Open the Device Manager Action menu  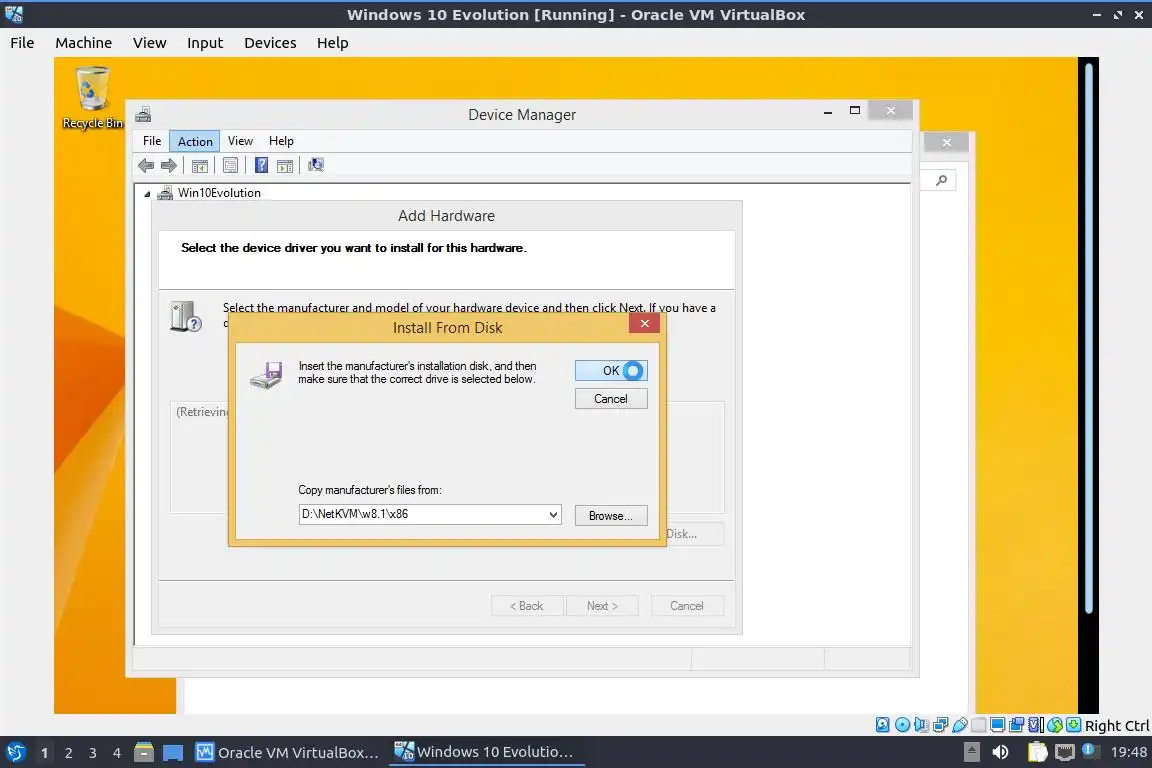click(195, 141)
